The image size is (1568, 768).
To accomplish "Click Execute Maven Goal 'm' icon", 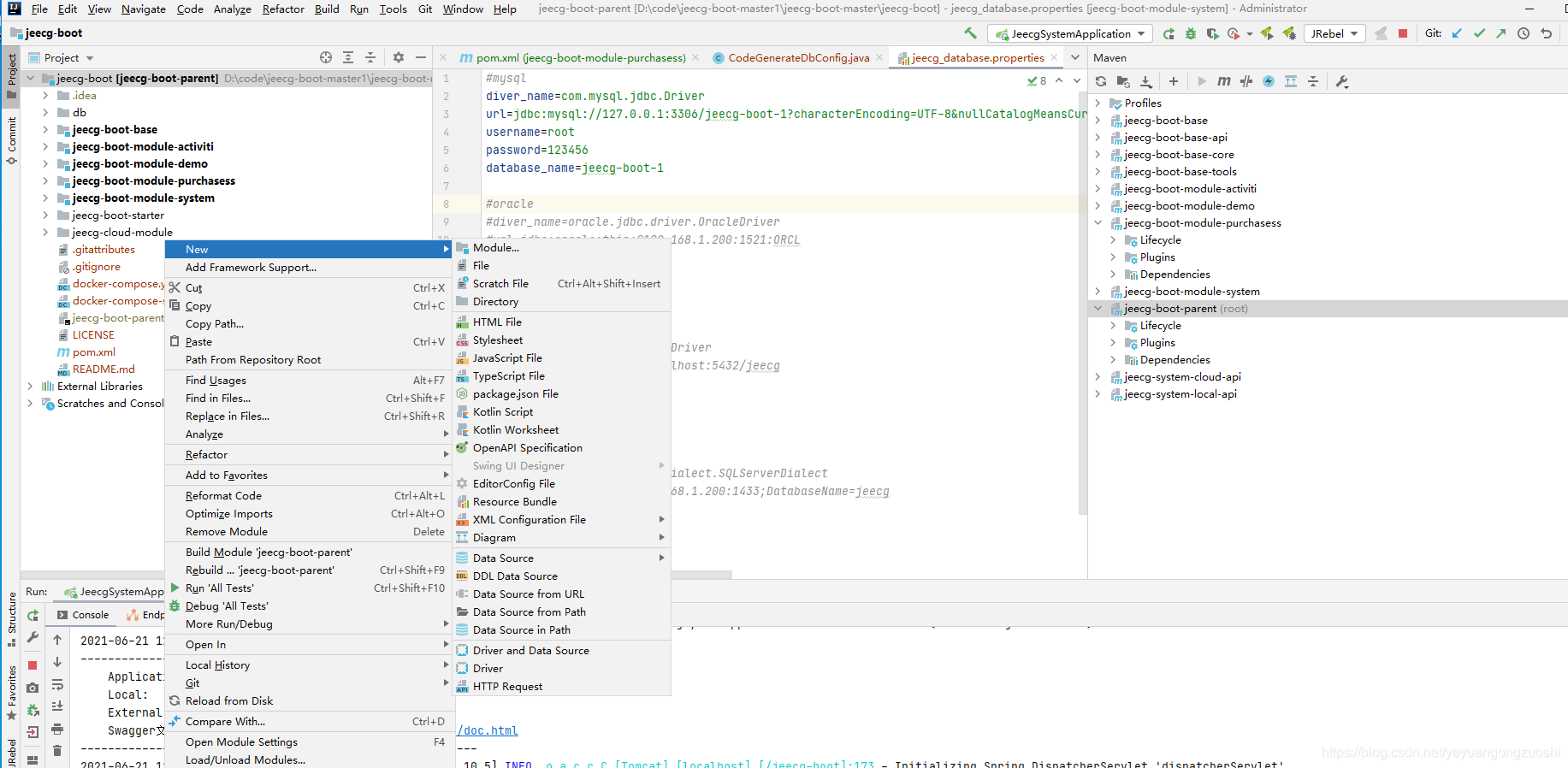I will [x=1224, y=81].
